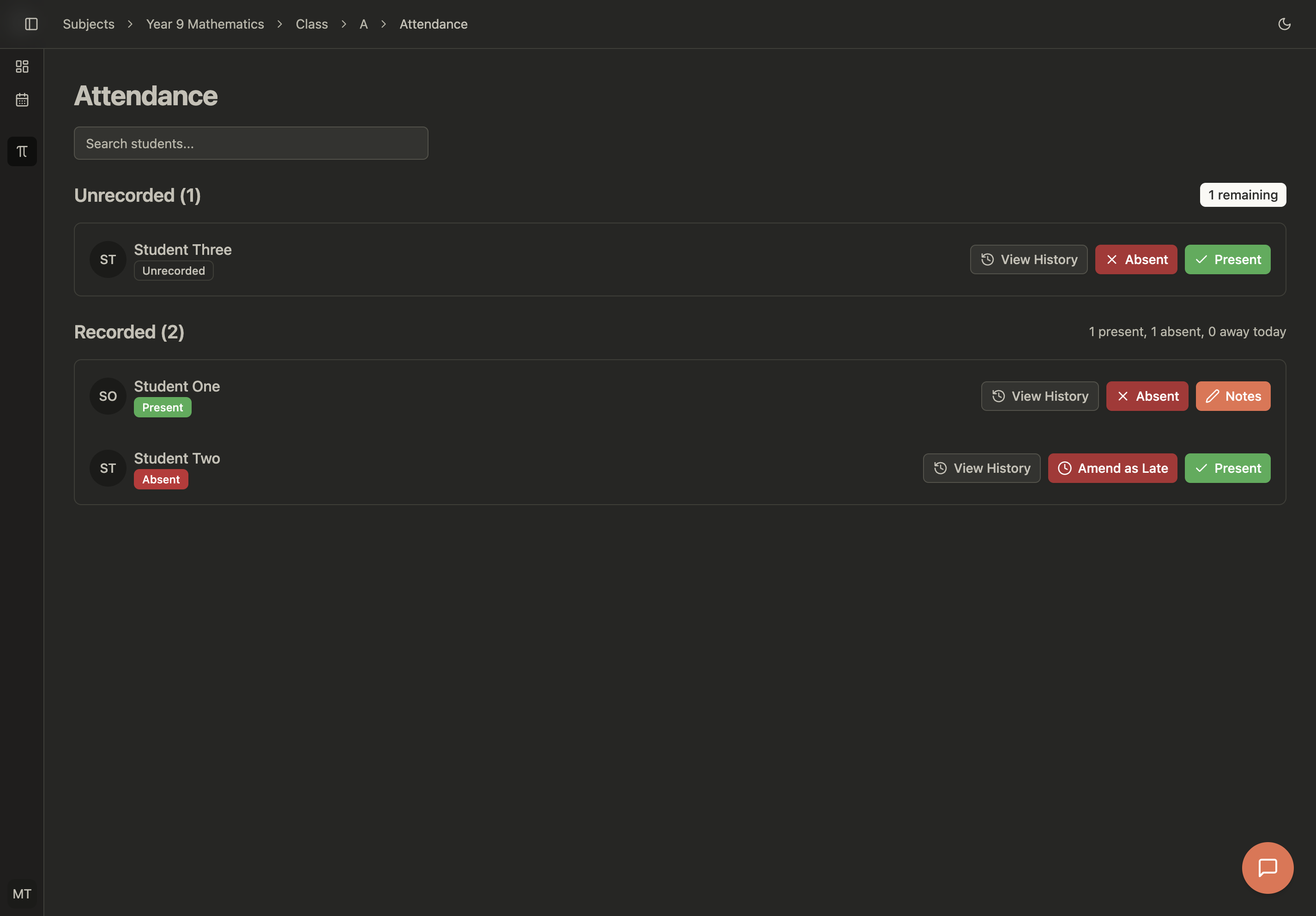
Task: Collapse the sidebar using the panel icon
Action: pyautogui.click(x=31, y=24)
